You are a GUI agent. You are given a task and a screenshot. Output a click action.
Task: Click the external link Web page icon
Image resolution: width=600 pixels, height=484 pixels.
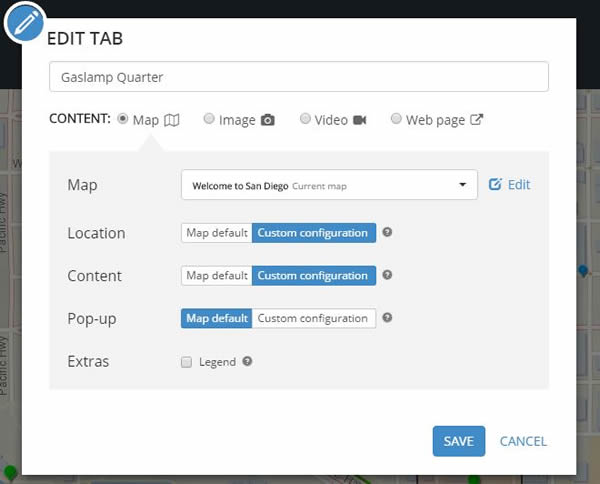(477, 120)
